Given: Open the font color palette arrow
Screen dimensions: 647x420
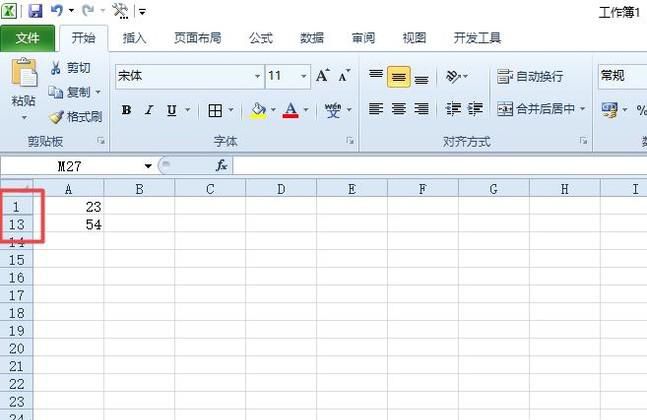Looking at the screenshot, I should (x=306, y=110).
